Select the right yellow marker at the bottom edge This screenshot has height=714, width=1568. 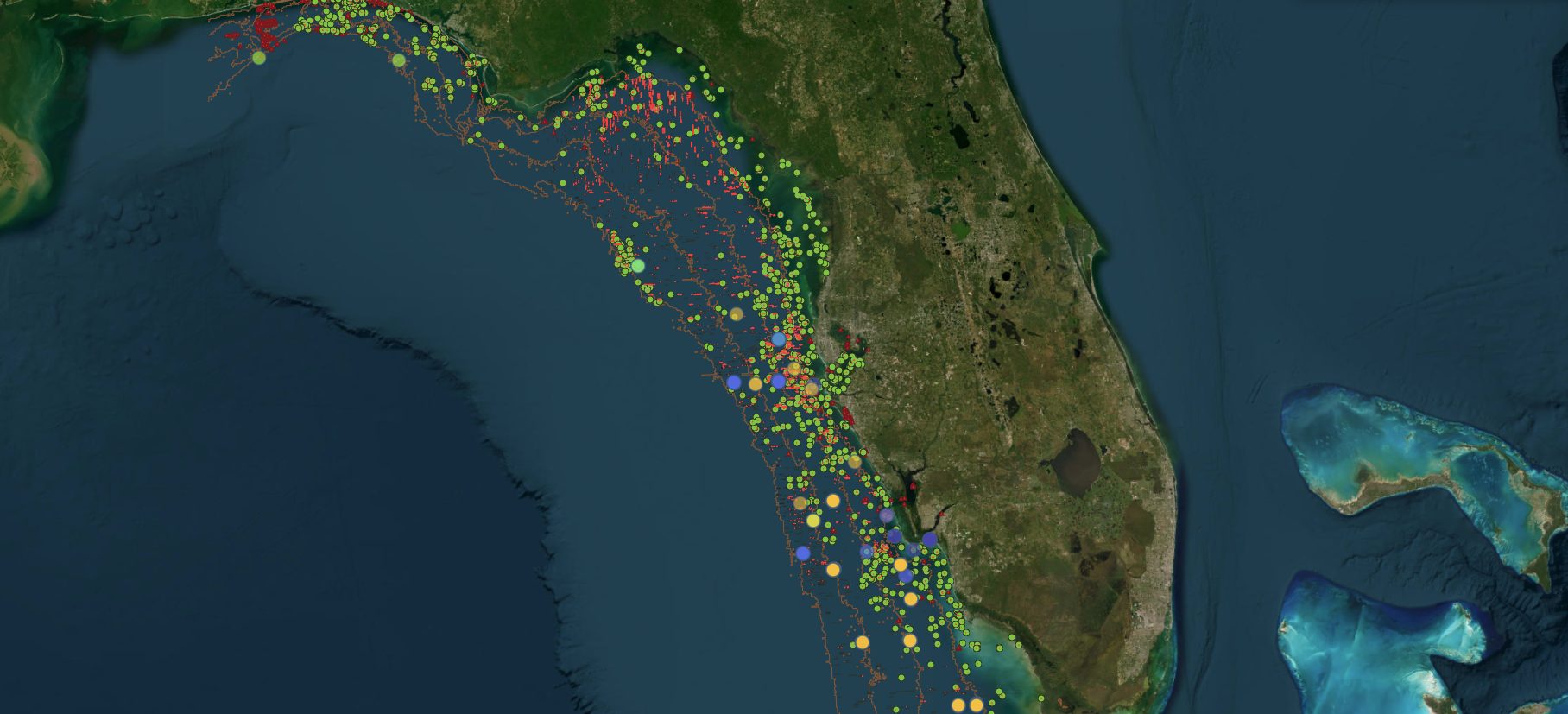[x=977, y=705]
